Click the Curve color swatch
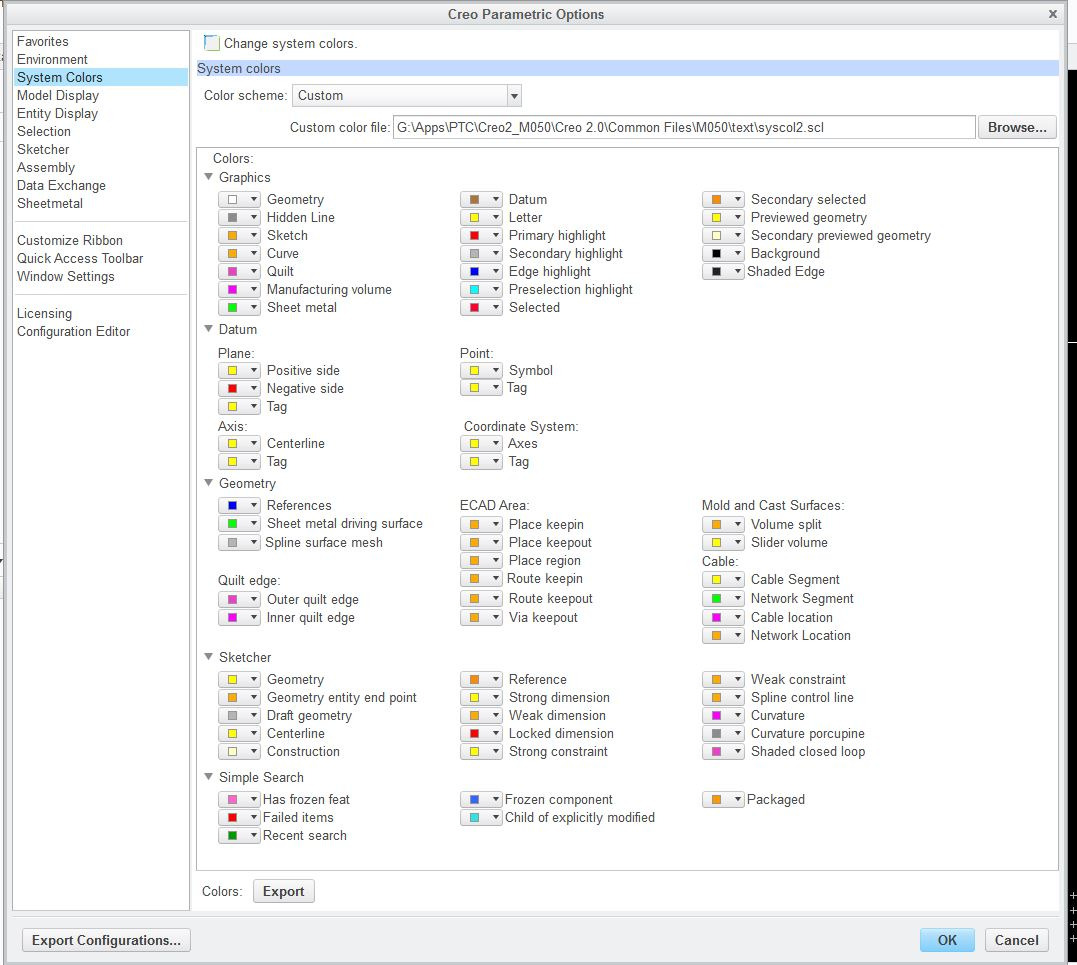1077x965 pixels. 233,253
